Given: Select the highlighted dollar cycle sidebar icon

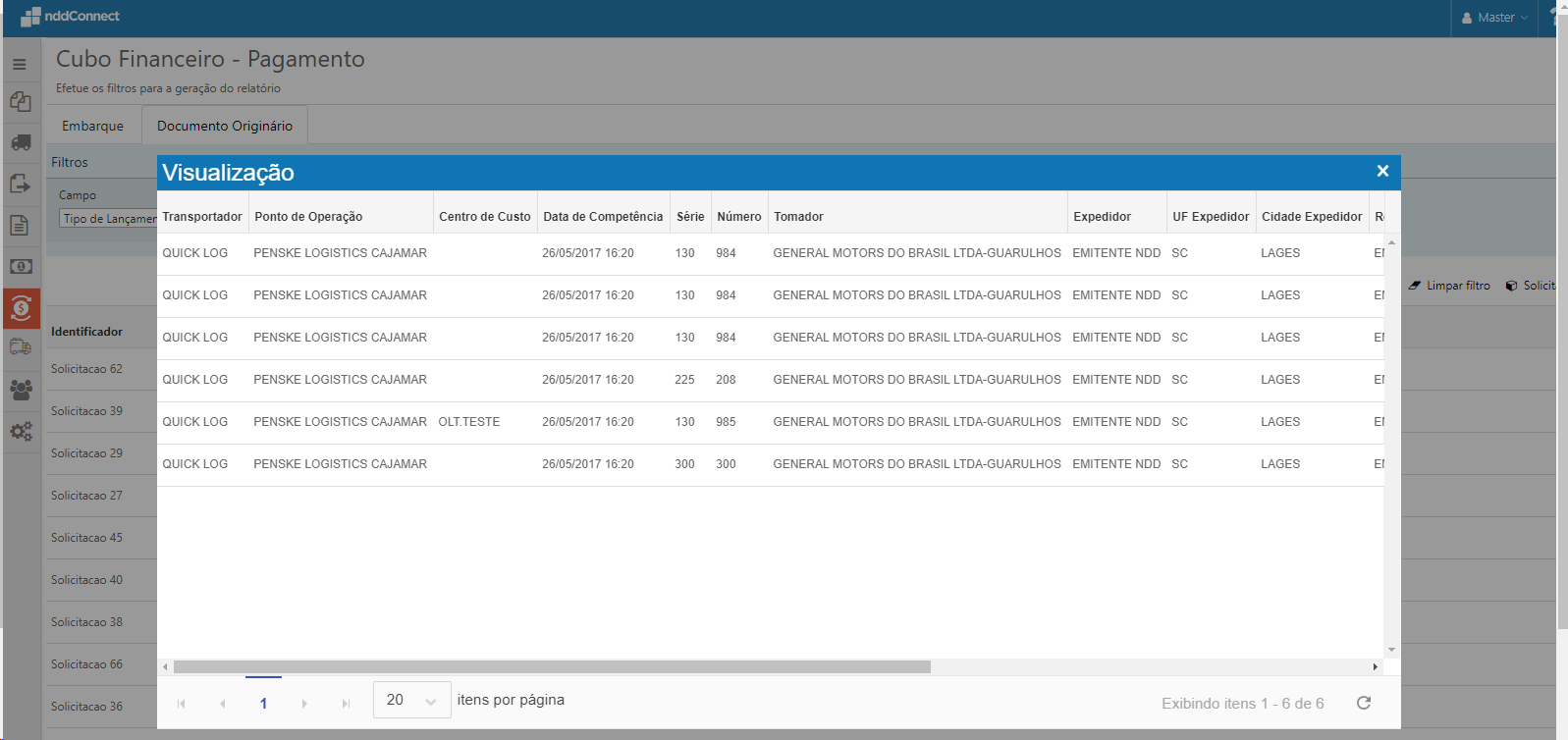Looking at the screenshot, I should (x=21, y=309).
